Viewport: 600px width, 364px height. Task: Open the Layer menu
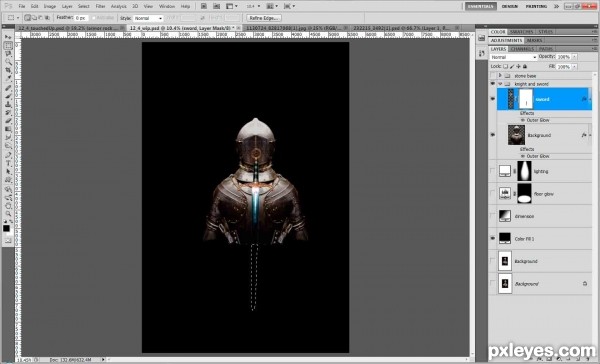67,6
